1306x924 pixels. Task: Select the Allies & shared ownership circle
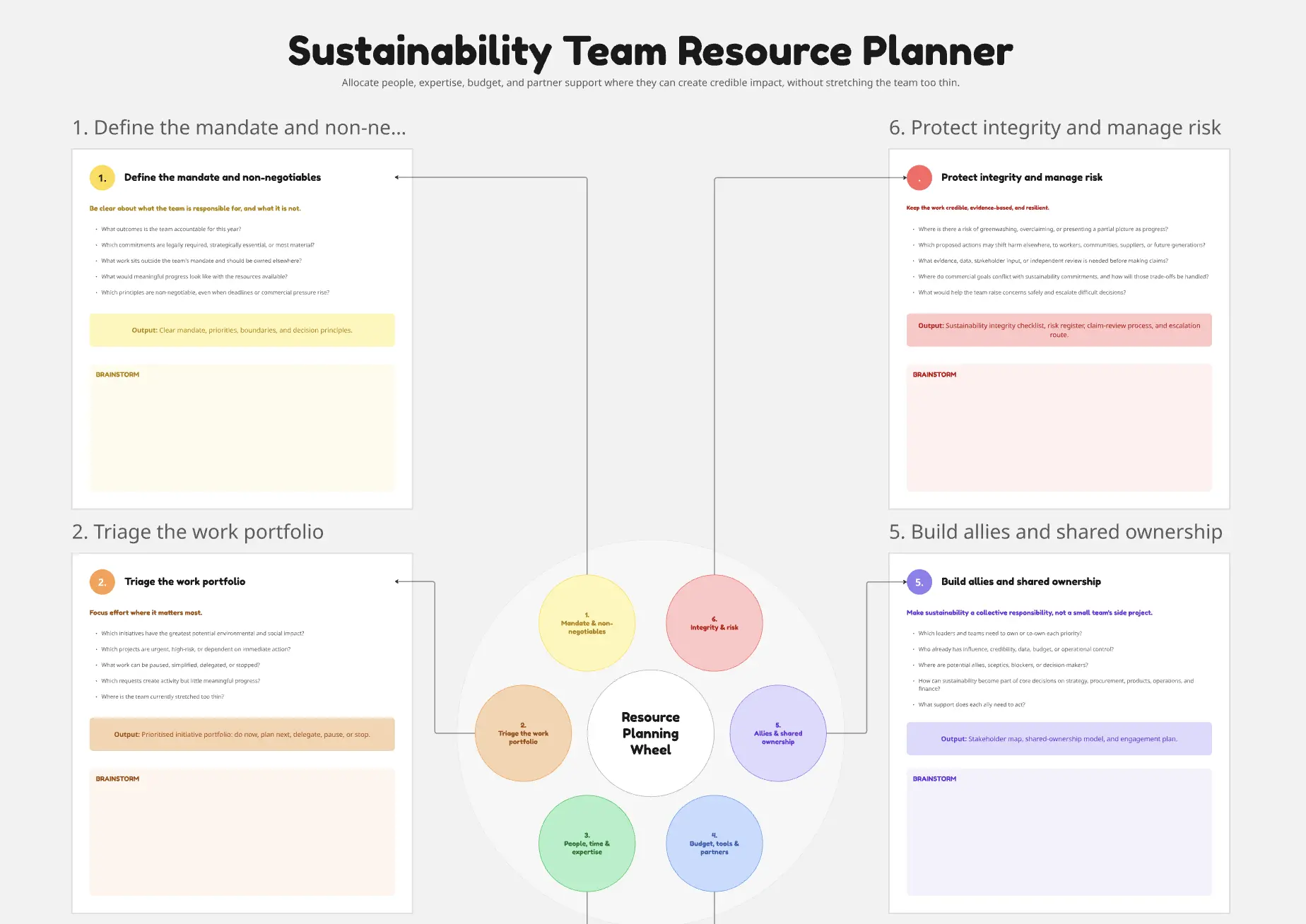[778, 733]
